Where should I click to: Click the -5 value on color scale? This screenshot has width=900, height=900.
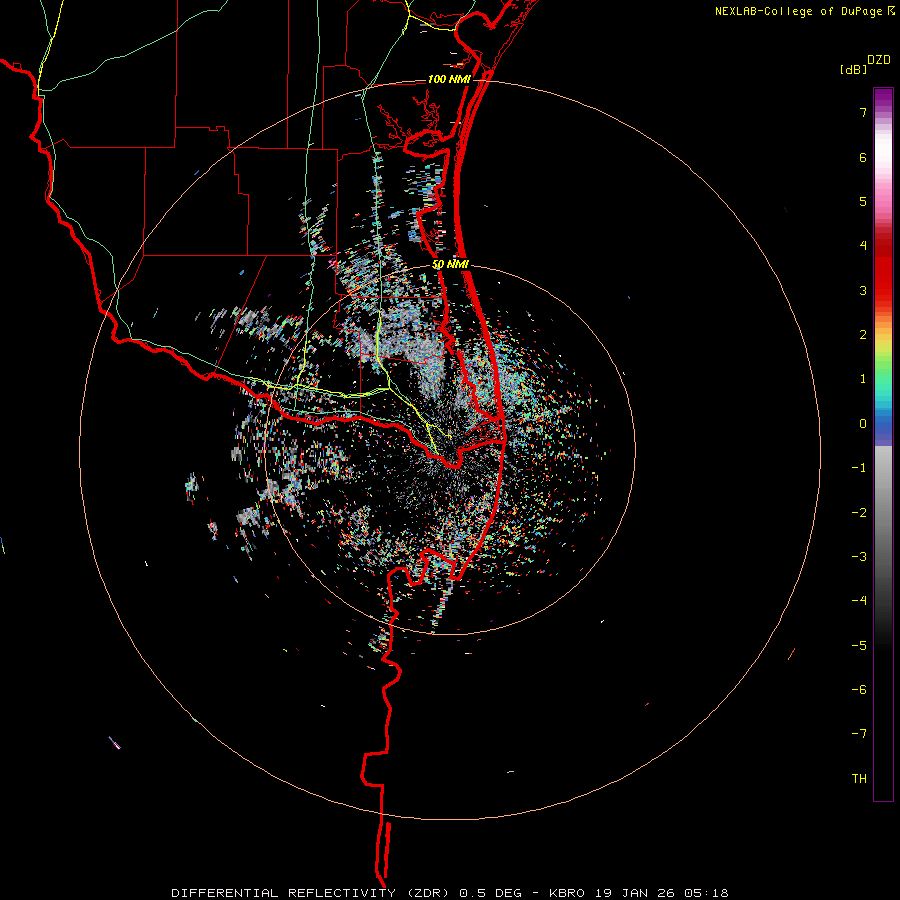pyautogui.click(x=859, y=646)
